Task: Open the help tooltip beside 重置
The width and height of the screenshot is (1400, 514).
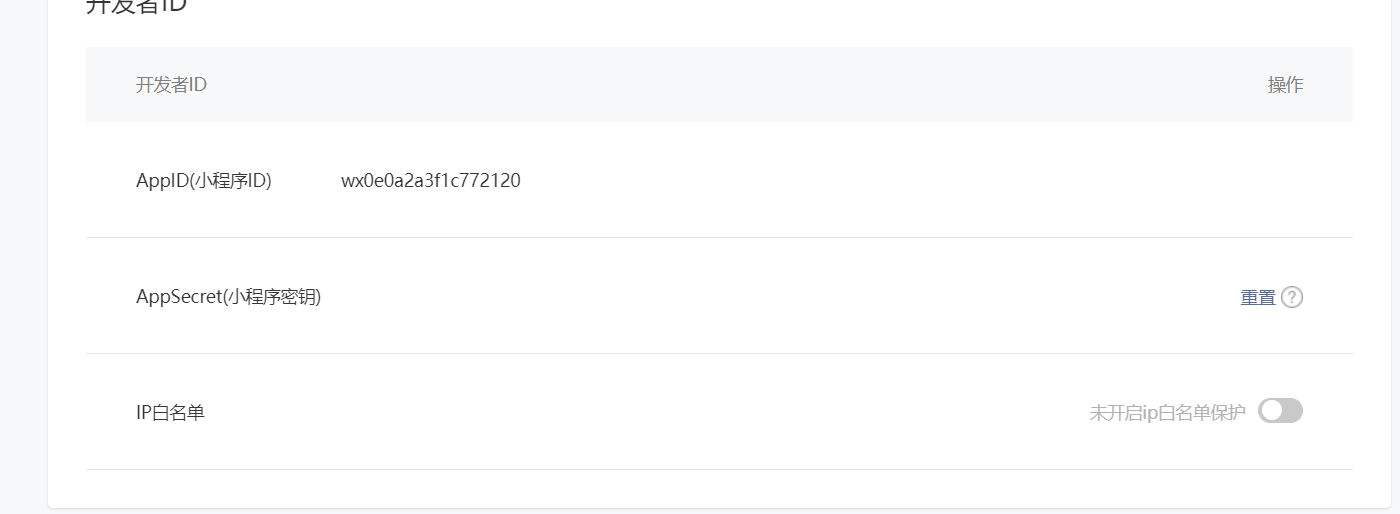Action: point(1292,297)
